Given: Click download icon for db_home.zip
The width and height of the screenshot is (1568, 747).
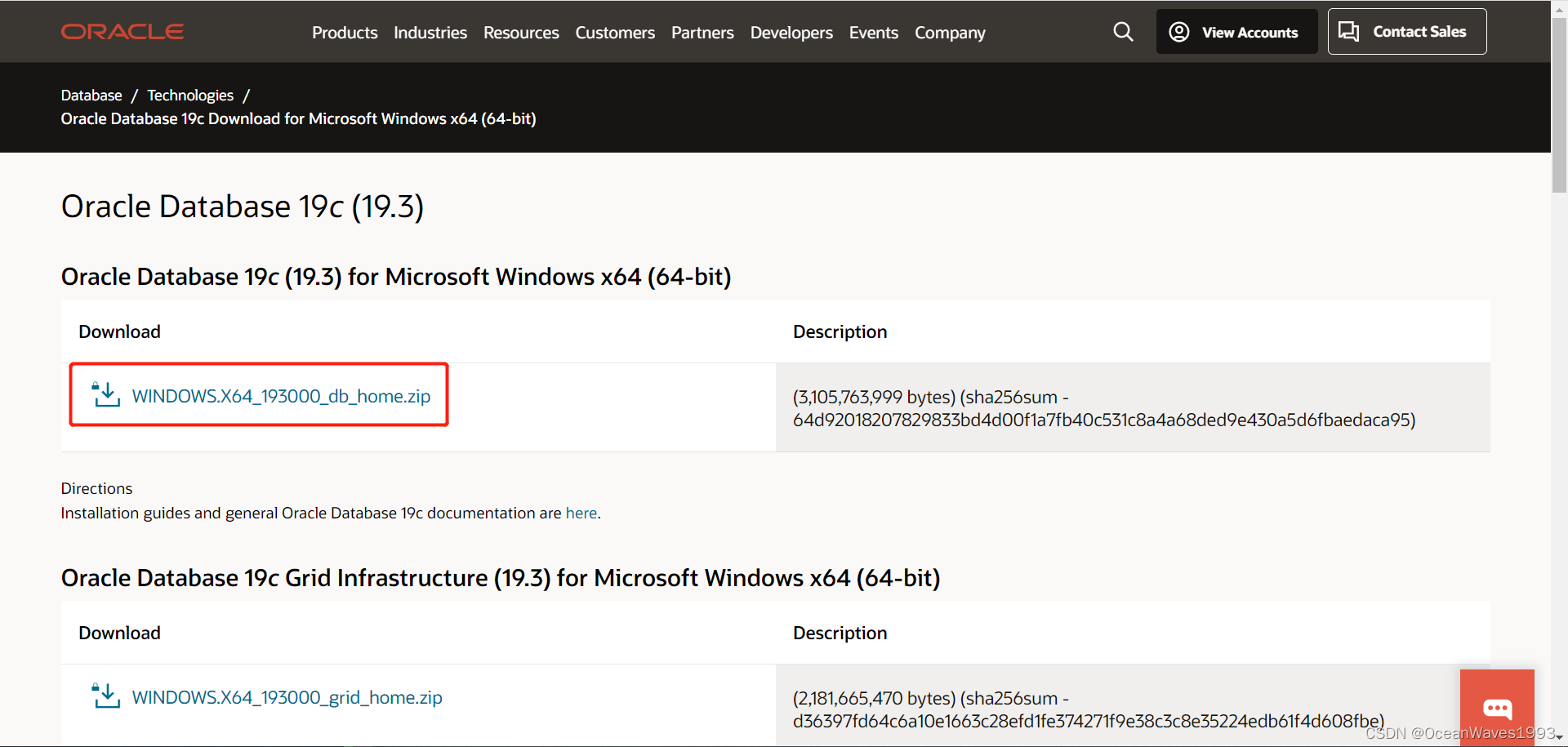Looking at the screenshot, I should [106, 394].
